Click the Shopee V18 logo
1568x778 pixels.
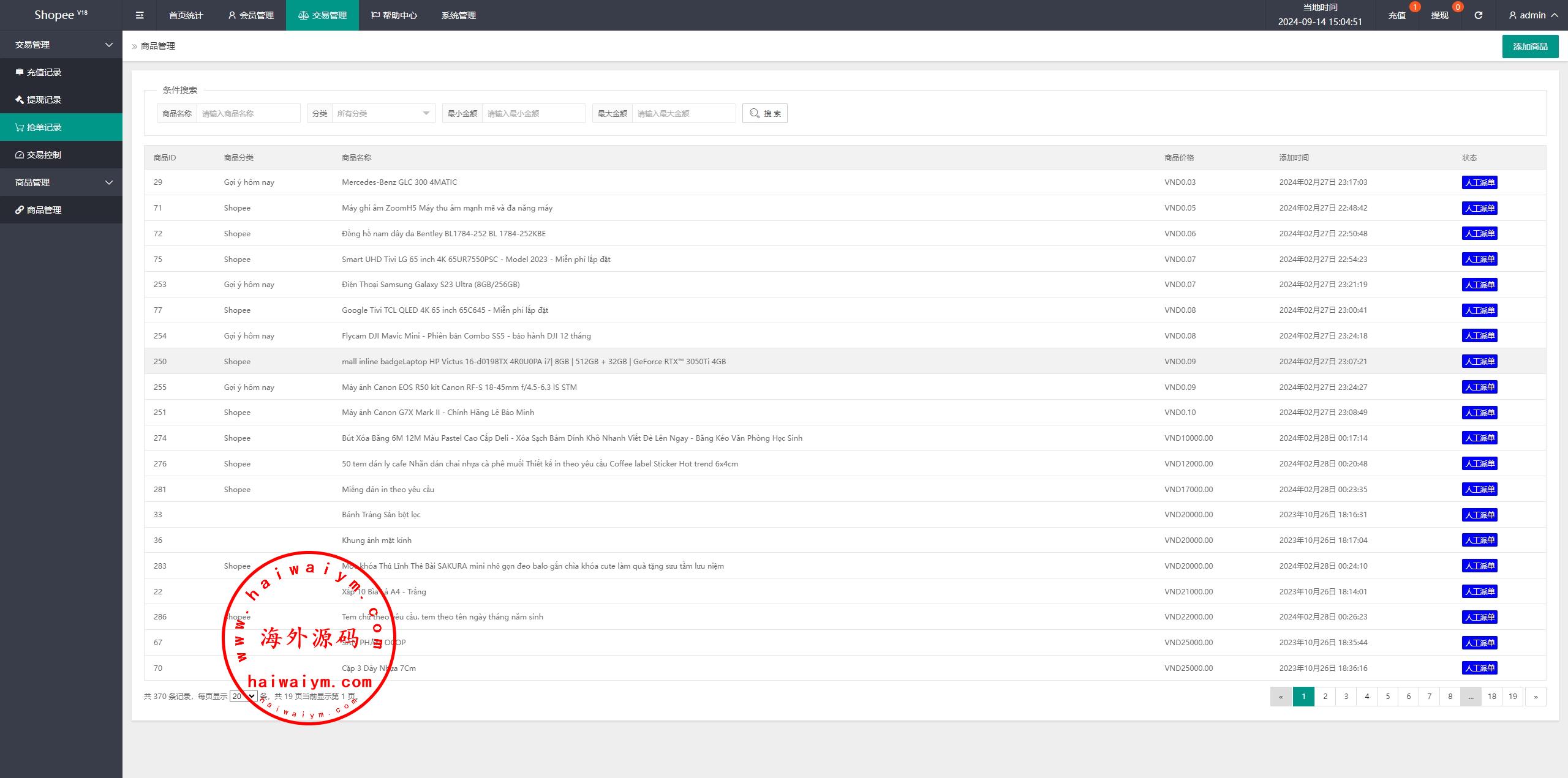coord(61,15)
